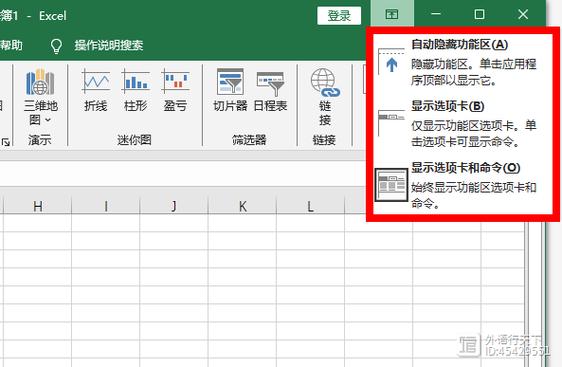562x367 pixels.
Task: Open dialog launcher beside 演示 group
Action: 5,142
